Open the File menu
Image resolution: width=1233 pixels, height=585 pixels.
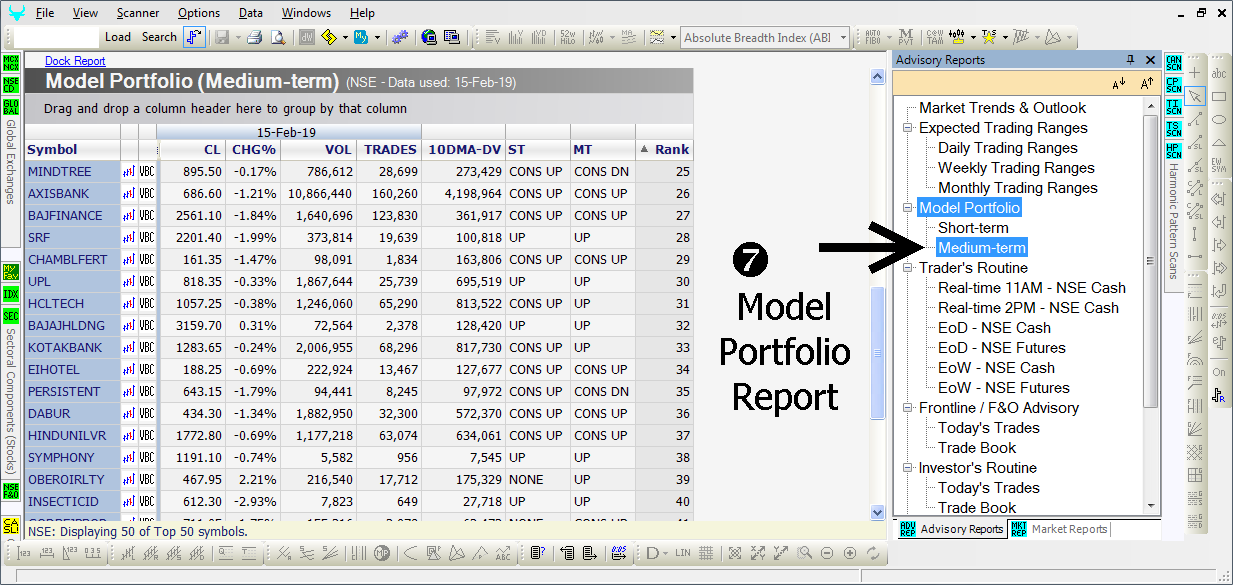[x=45, y=13]
